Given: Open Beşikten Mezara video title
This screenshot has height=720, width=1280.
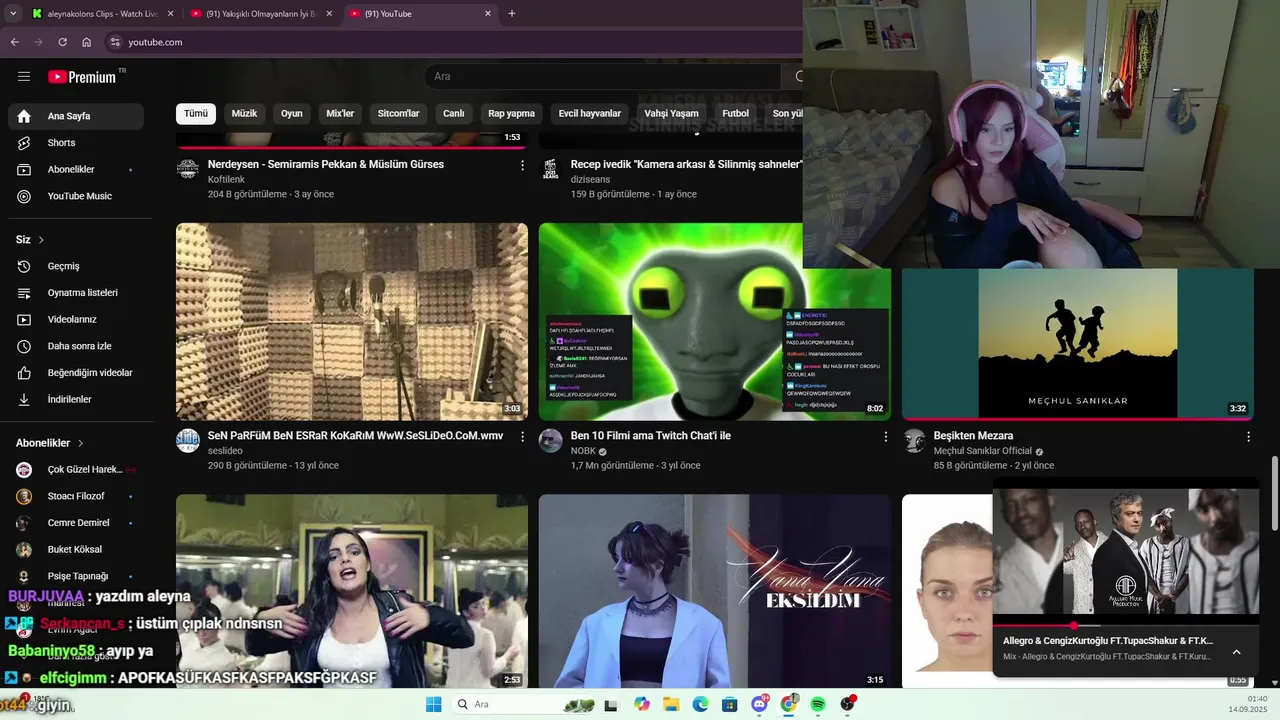Looking at the screenshot, I should (974, 436).
